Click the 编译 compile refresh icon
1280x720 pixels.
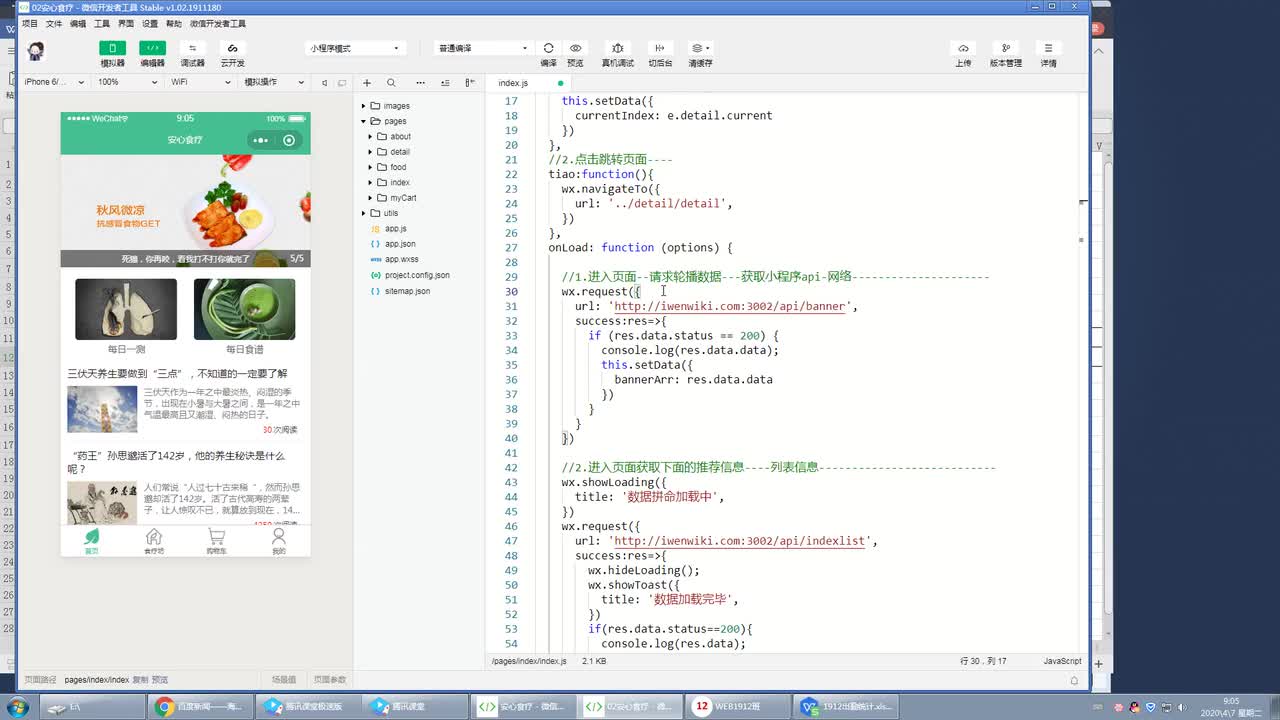pos(548,48)
